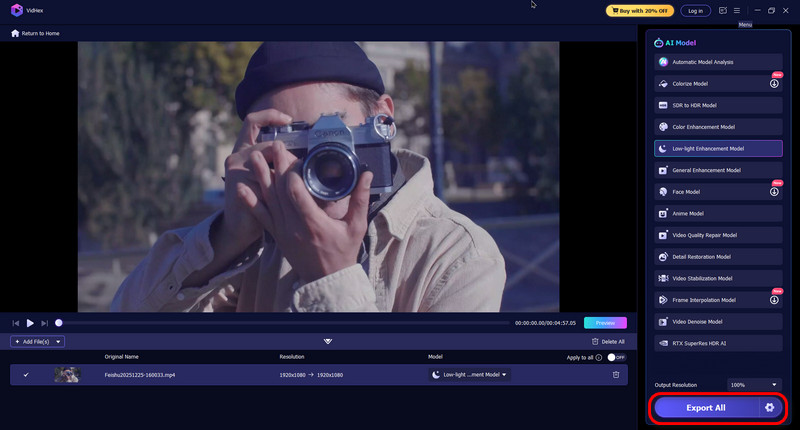Delete the Feishu20251225-160033.mp4 file via trash icon

pos(616,375)
